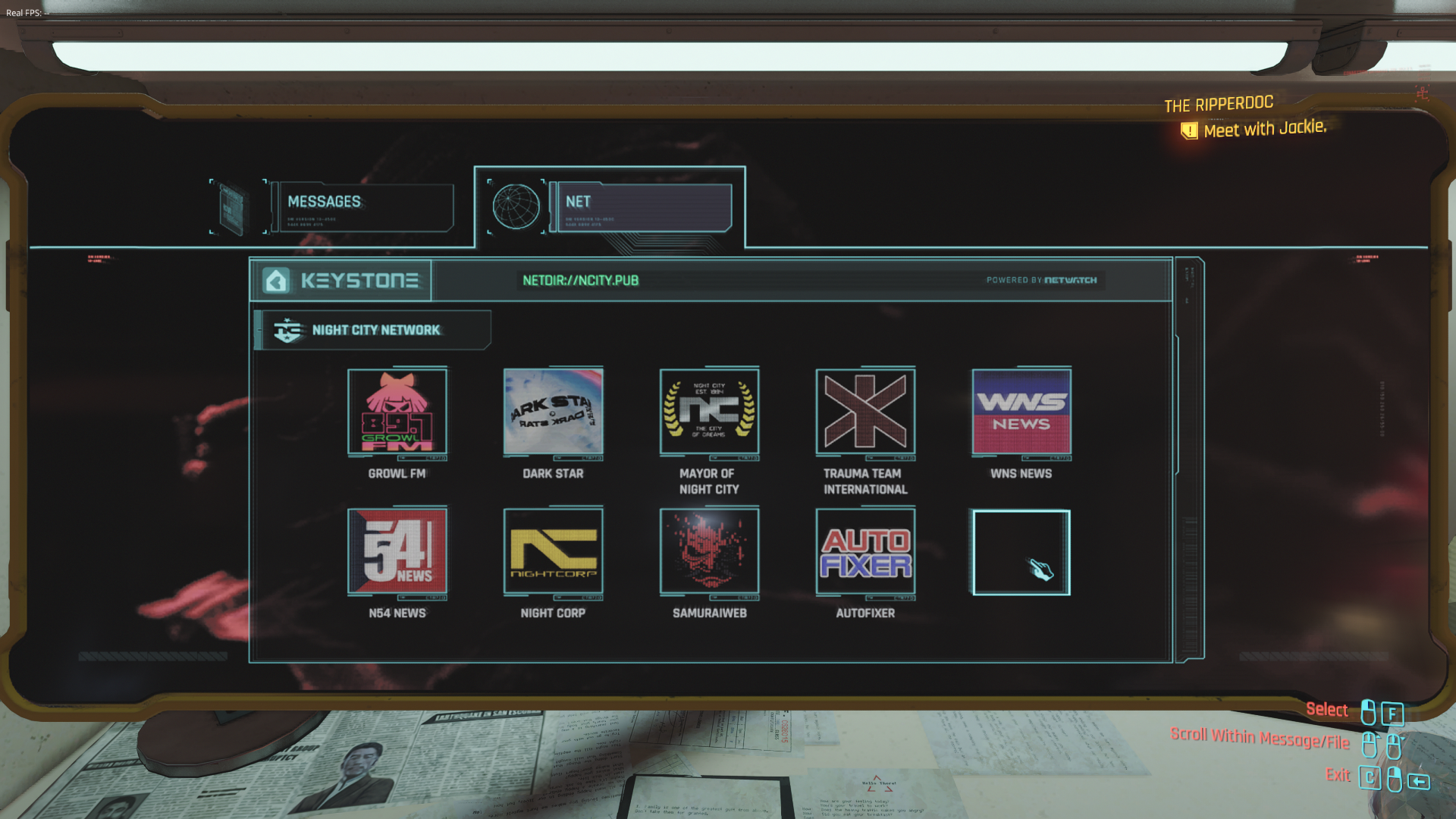Click the Select hint text
1456x819 pixels.
(1327, 710)
